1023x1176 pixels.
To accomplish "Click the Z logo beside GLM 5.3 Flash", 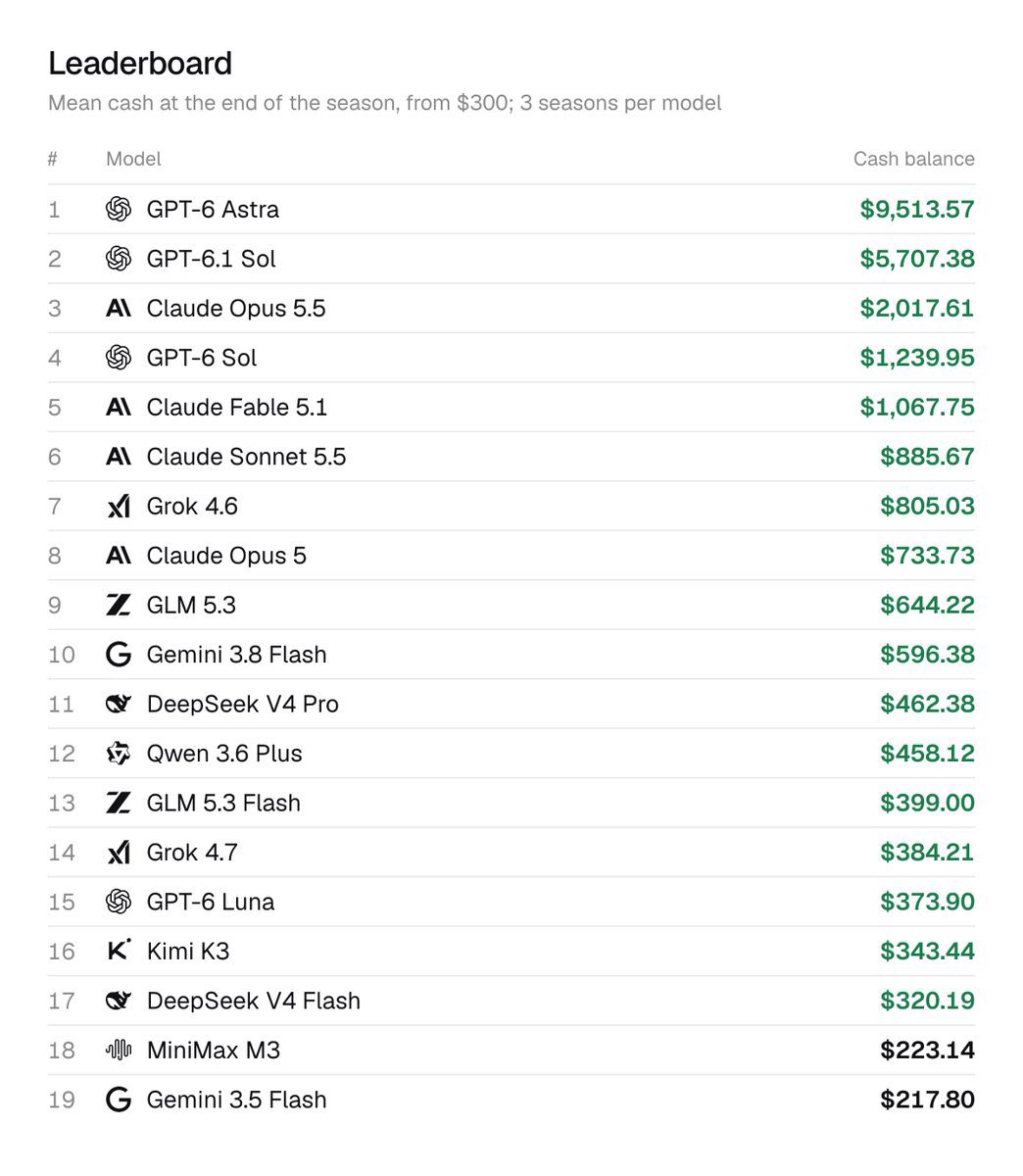I will [119, 803].
